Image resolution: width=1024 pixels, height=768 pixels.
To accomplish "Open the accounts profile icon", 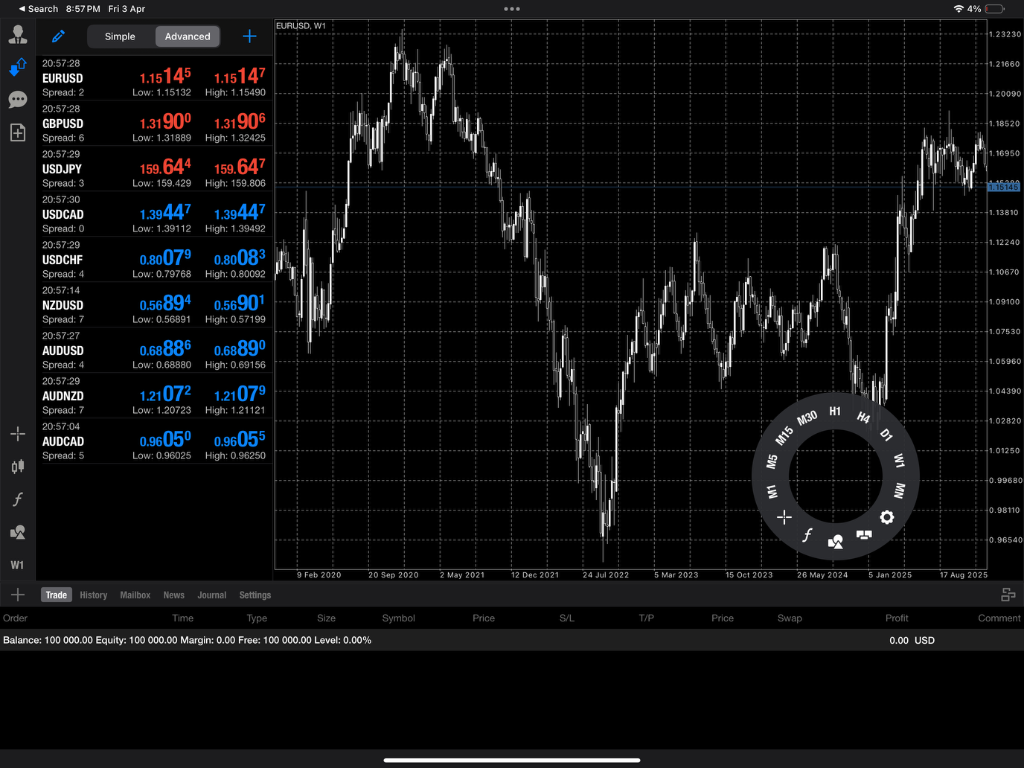I will click(x=18, y=34).
